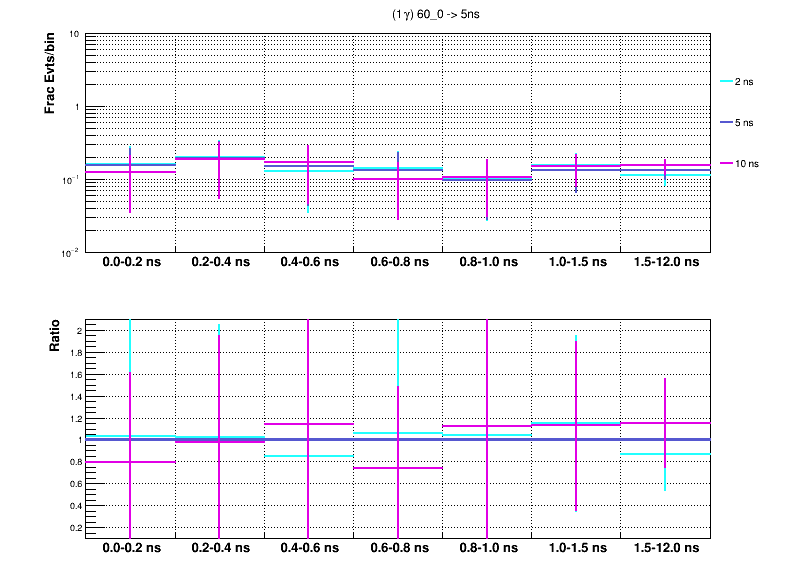The image size is (796, 572).
Task: Click the '10' tick on upper y-axis
Action: click(x=75, y=35)
